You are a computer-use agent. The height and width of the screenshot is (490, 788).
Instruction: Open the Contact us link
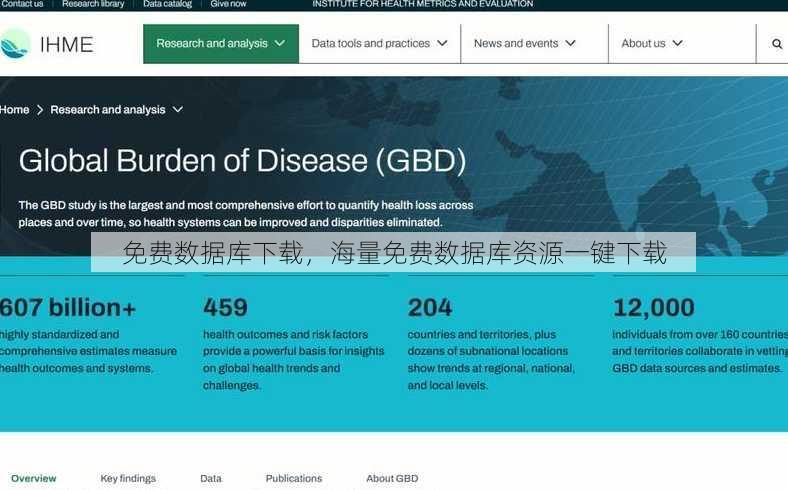coord(22,4)
